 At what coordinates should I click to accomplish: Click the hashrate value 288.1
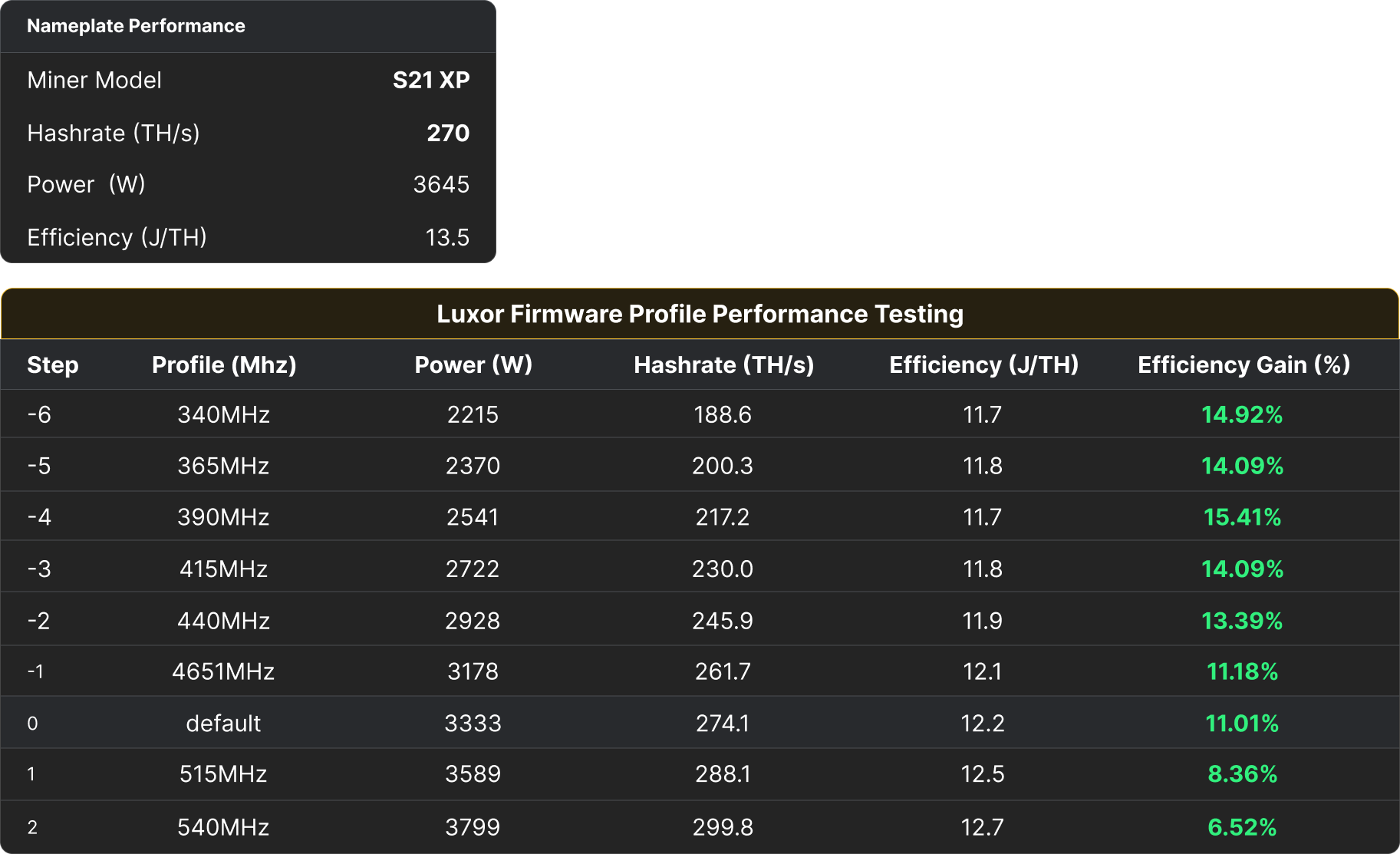click(x=723, y=773)
